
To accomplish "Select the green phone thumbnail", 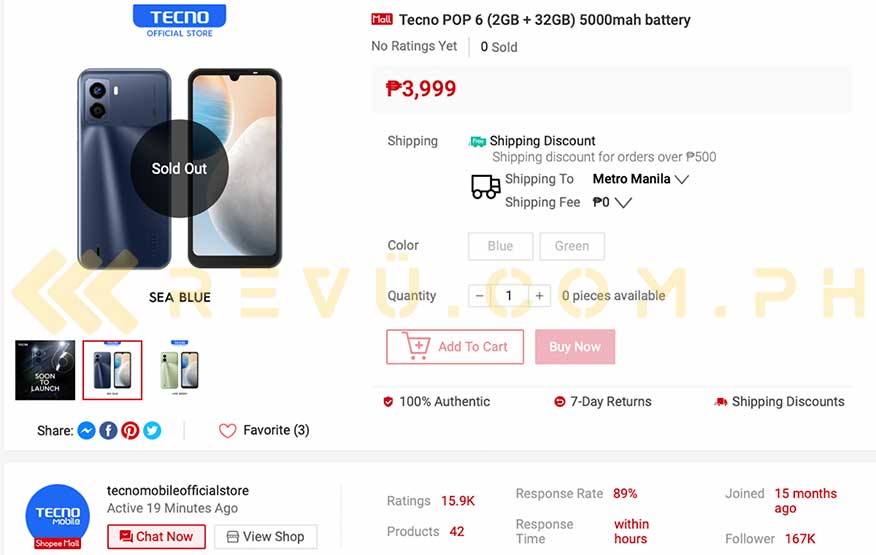I will [179, 369].
